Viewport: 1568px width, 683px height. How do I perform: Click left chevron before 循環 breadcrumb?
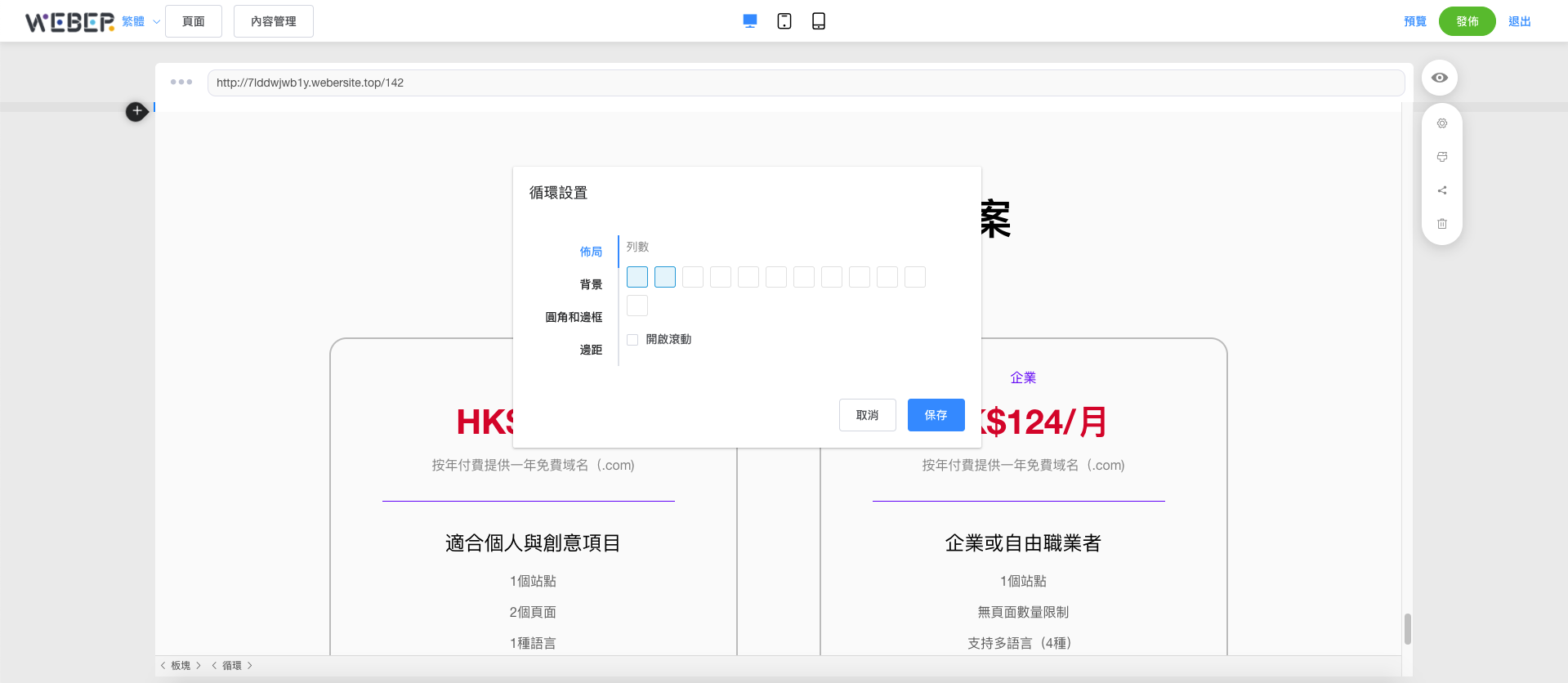(214, 666)
